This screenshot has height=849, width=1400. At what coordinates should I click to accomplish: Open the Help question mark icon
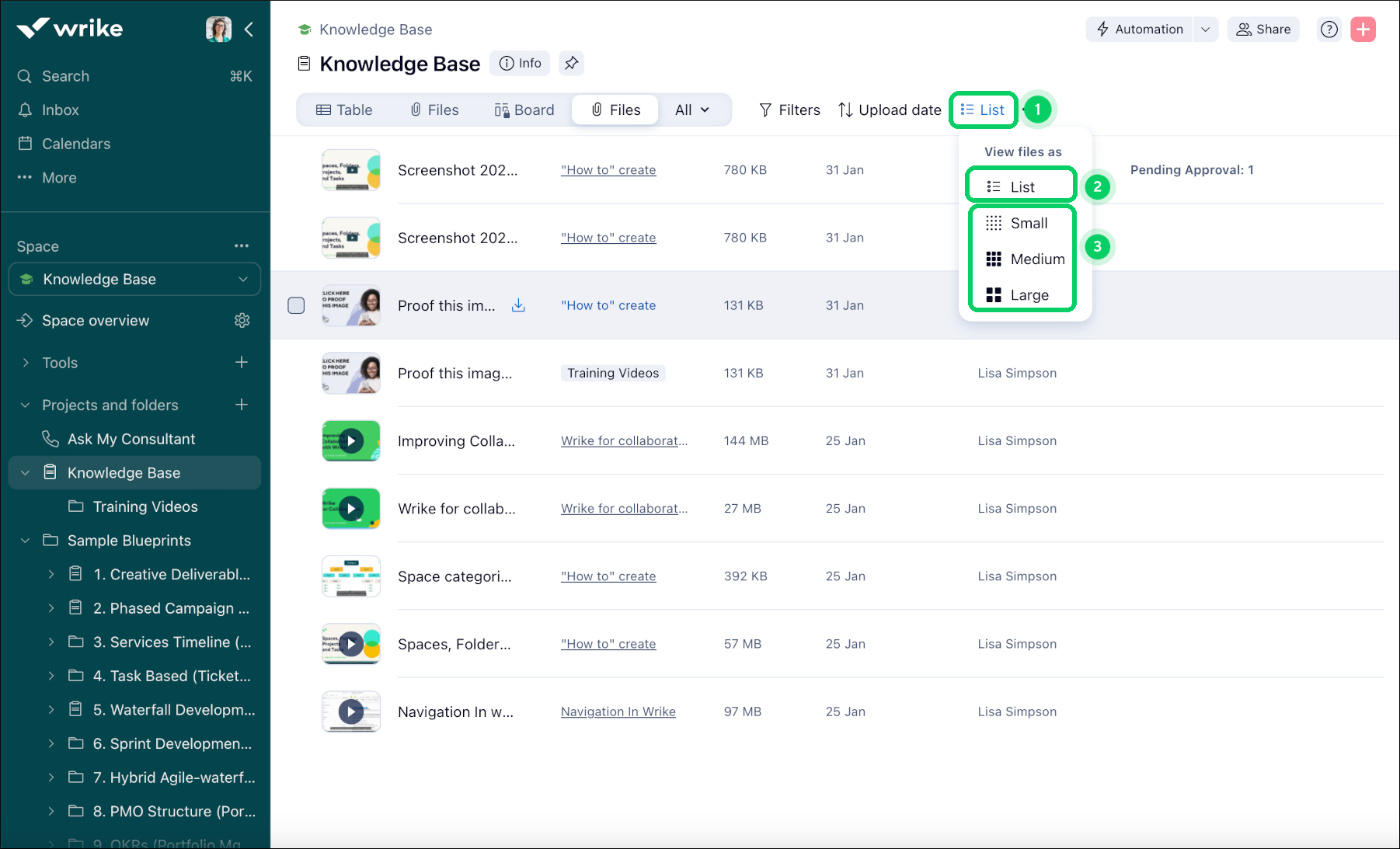point(1329,29)
